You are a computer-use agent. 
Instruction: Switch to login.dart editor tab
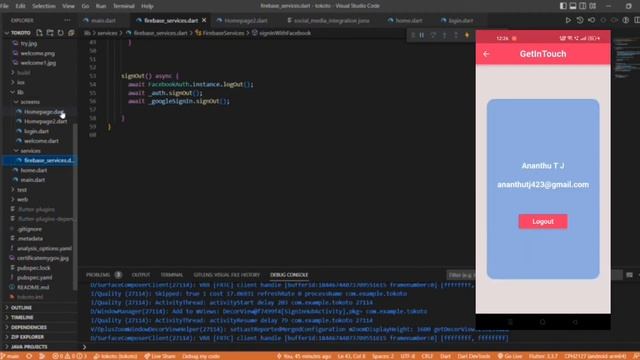click(461, 20)
